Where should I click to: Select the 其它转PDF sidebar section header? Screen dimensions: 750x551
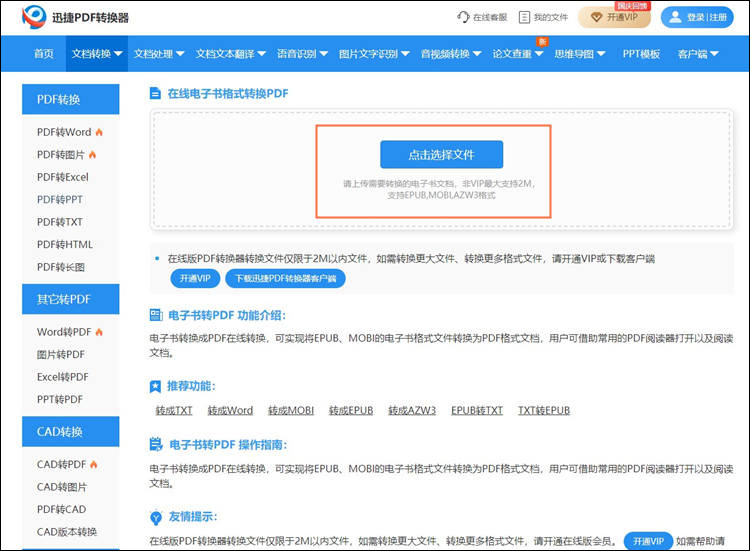point(71,299)
